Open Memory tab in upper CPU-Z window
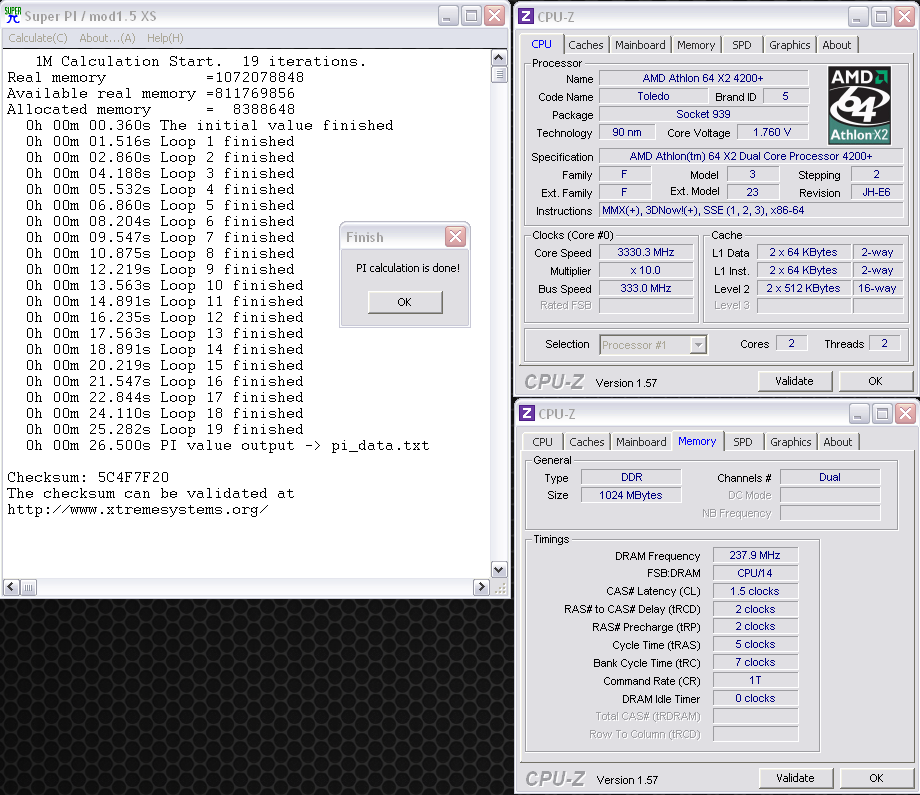The image size is (920, 795). (696, 45)
